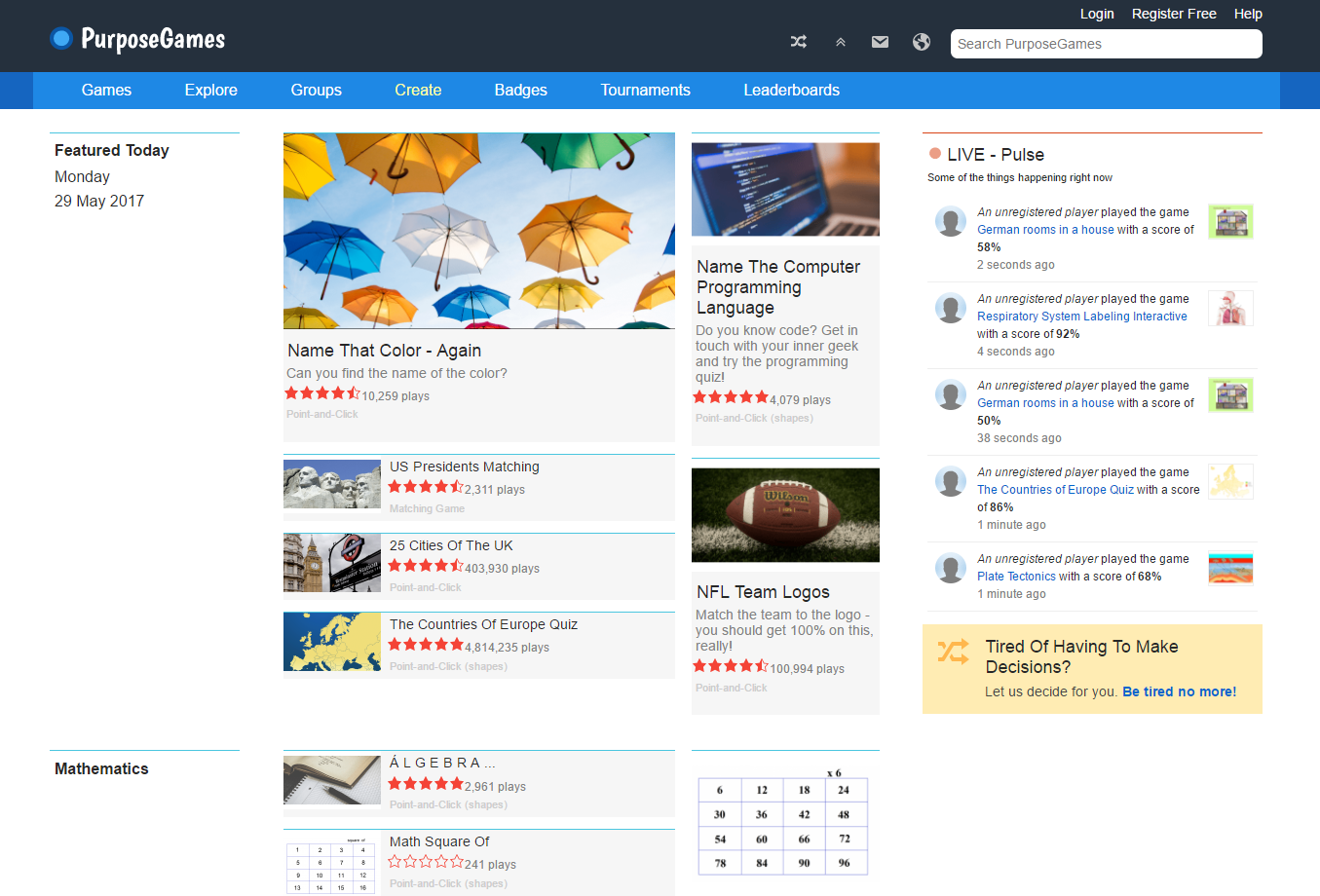Image resolution: width=1320 pixels, height=896 pixels.
Task: Click the Plate Tectonics game thumbnail icon
Action: (1230, 568)
